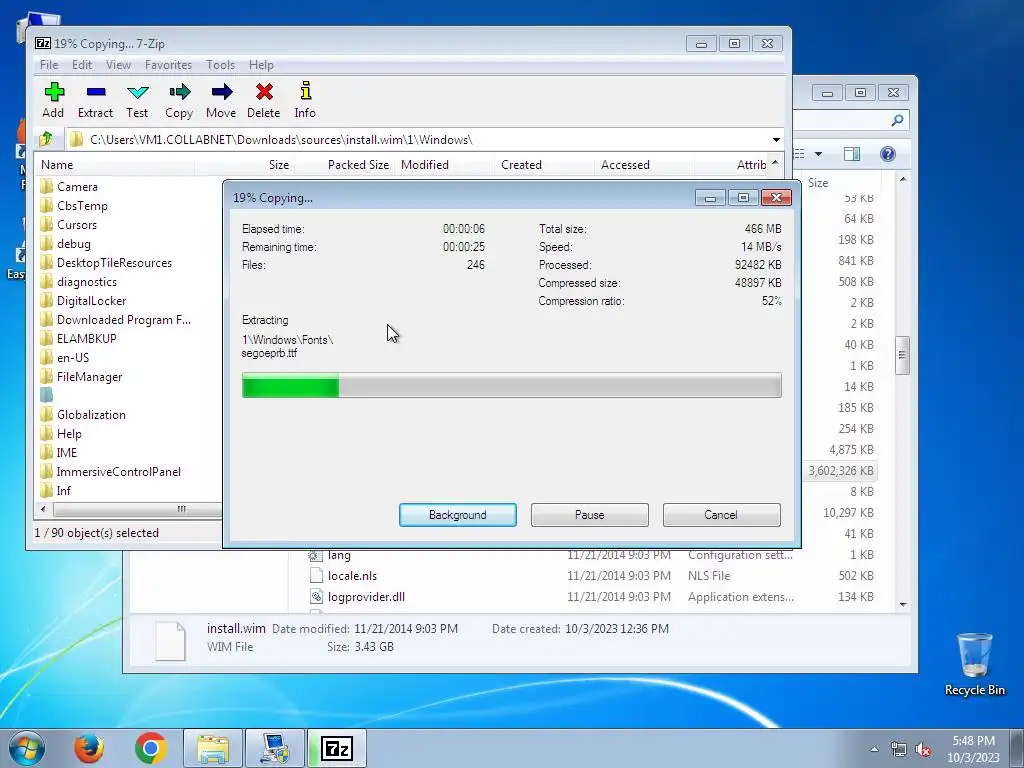Cancel the copying operation
1024x768 pixels.
coord(721,515)
